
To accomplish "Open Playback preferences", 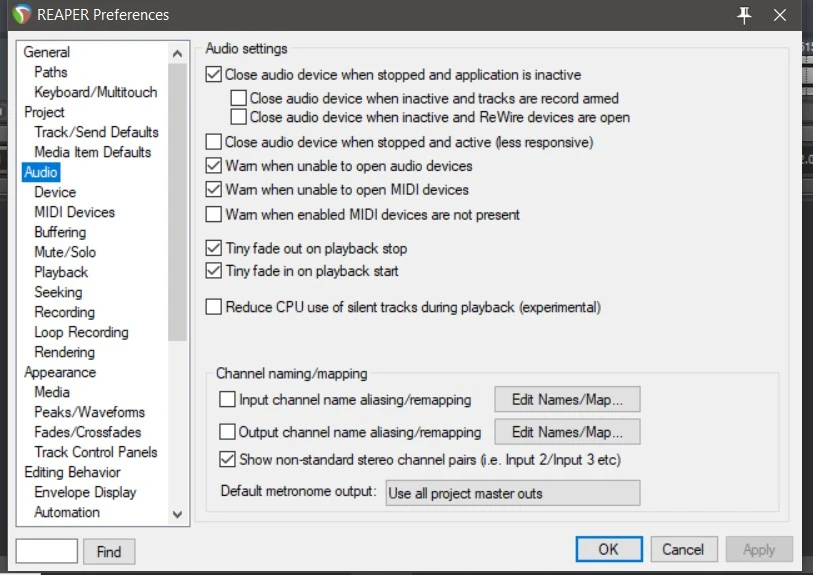I will point(61,272).
